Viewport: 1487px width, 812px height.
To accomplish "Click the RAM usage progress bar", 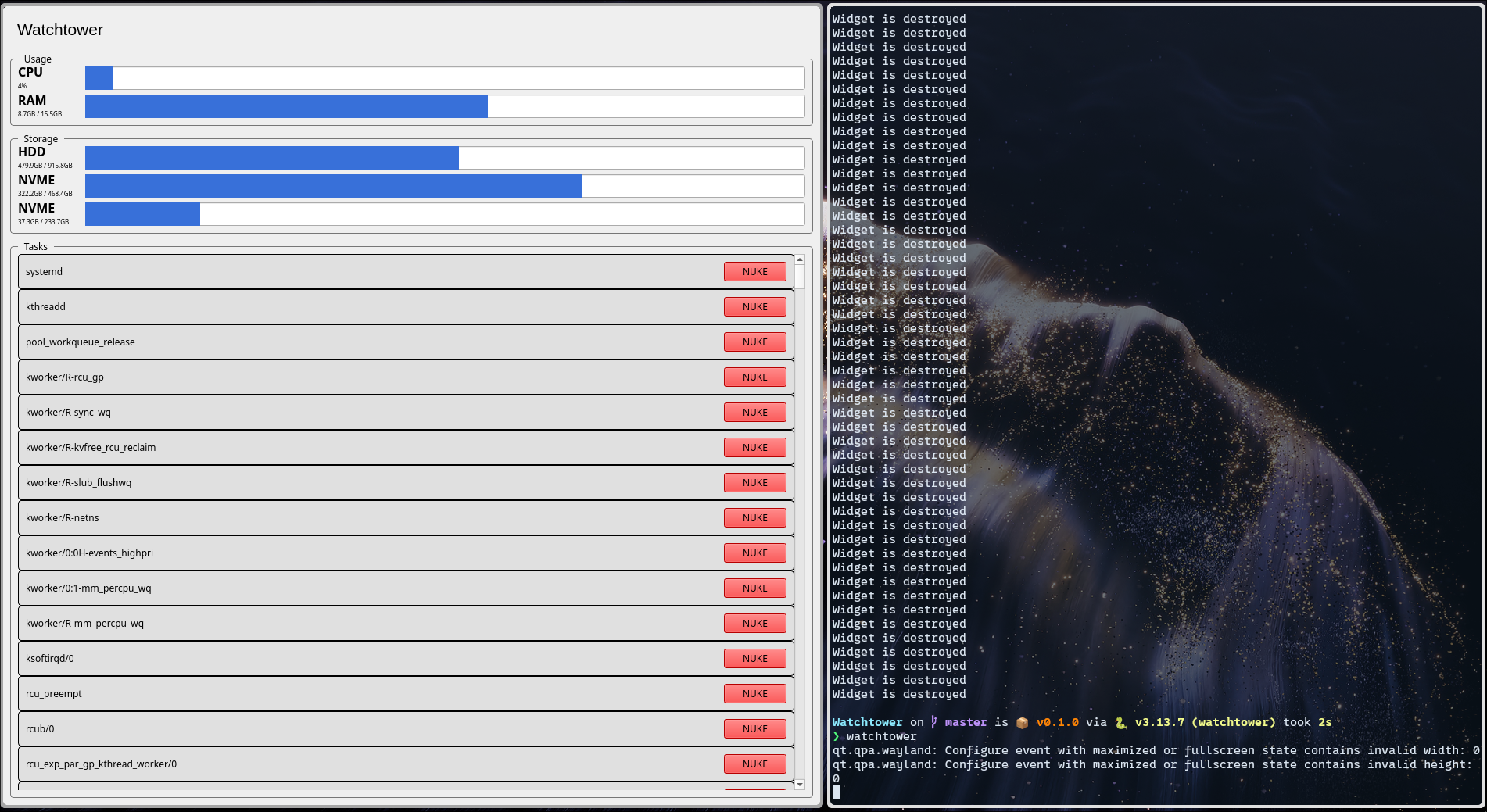I will [x=444, y=106].
